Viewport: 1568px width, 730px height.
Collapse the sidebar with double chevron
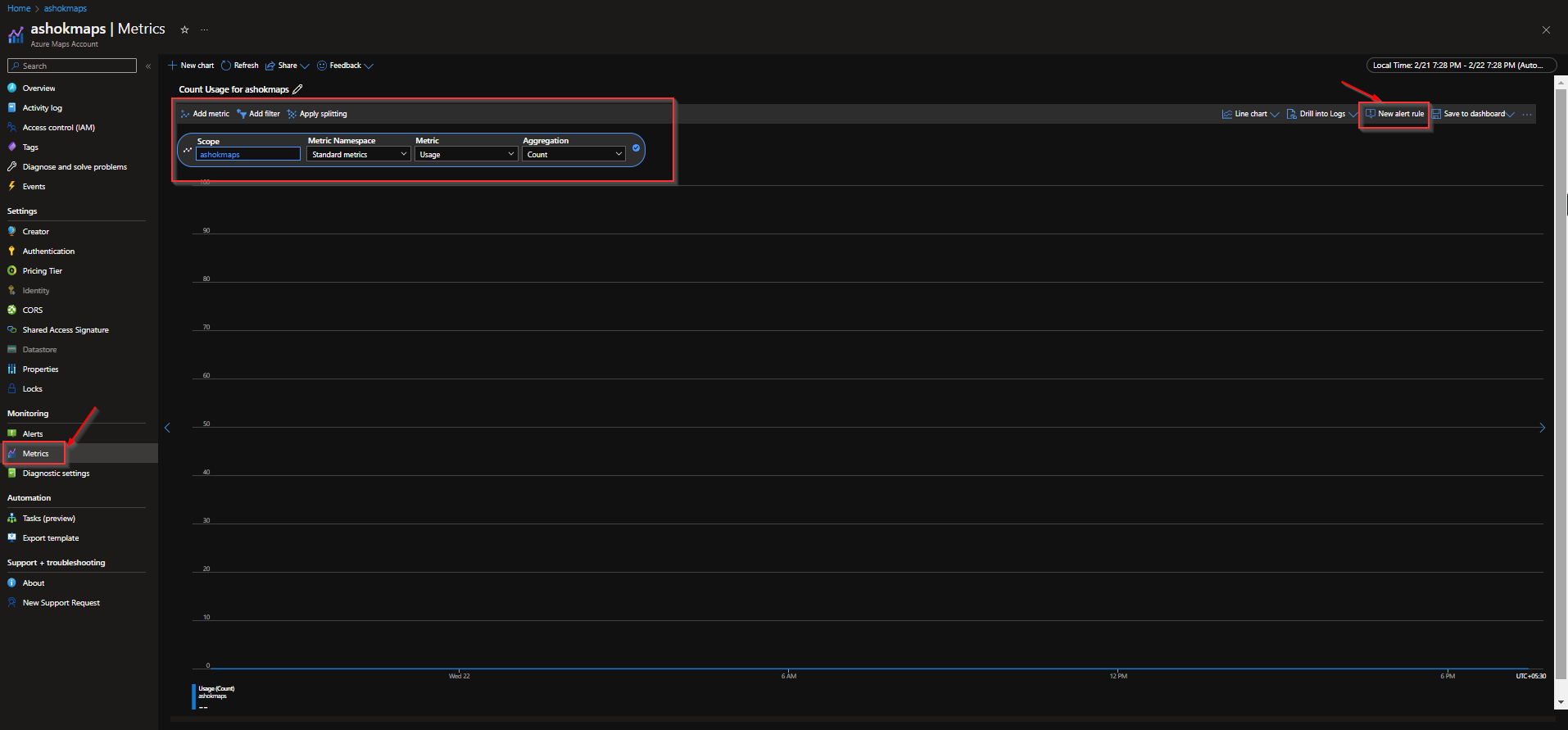pyautogui.click(x=148, y=66)
